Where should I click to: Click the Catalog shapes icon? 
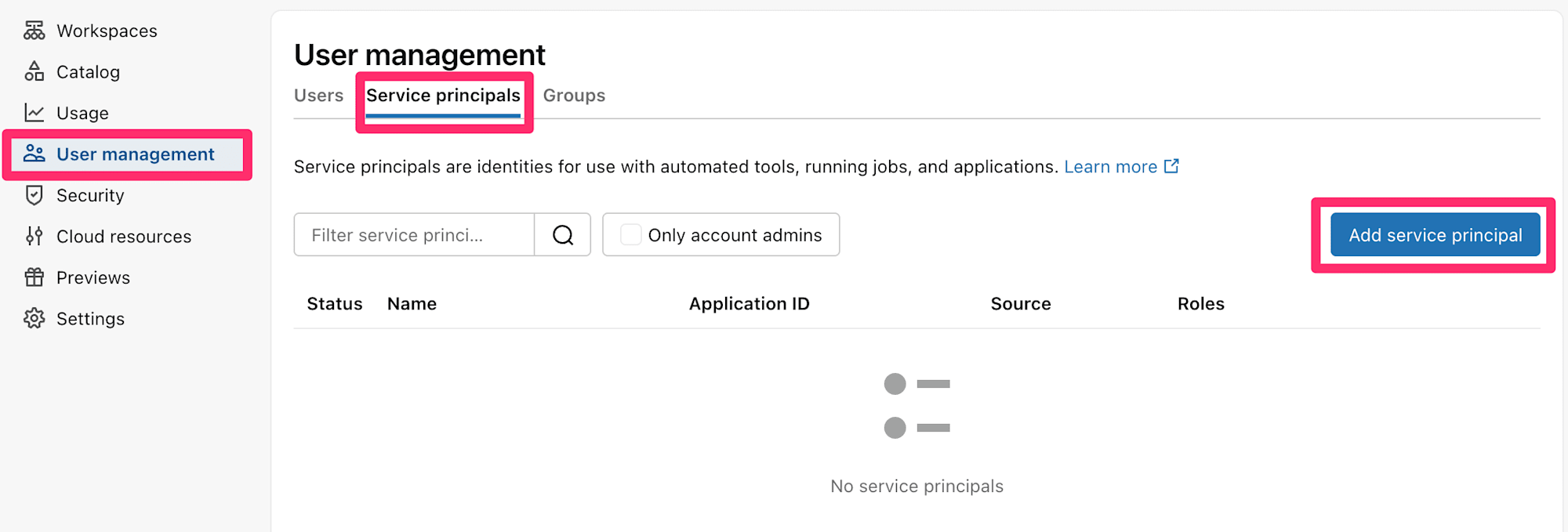point(34,71)
